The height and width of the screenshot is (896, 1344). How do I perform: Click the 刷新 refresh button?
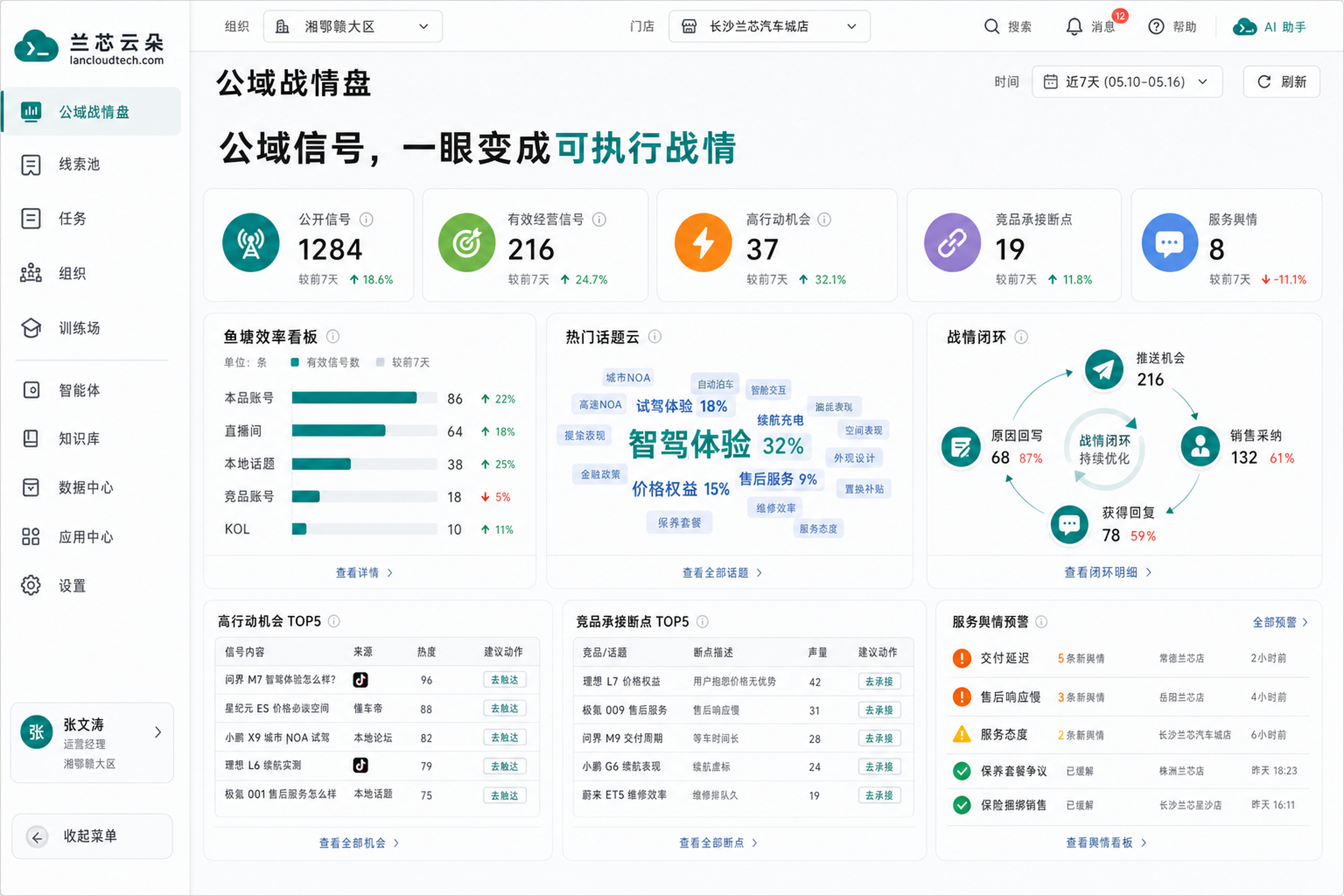[x=1282, y=82]
